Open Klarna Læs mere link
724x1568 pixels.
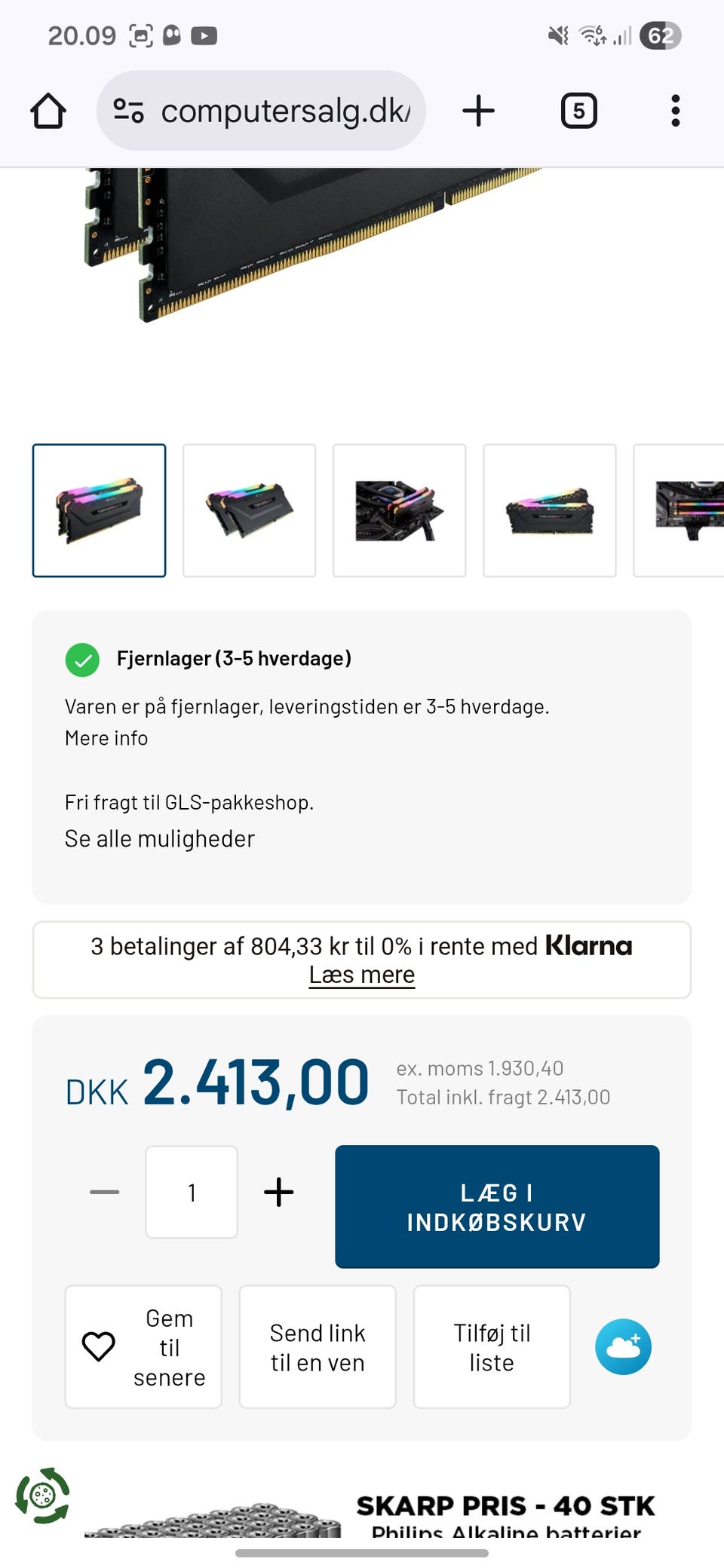coord(362,975)
